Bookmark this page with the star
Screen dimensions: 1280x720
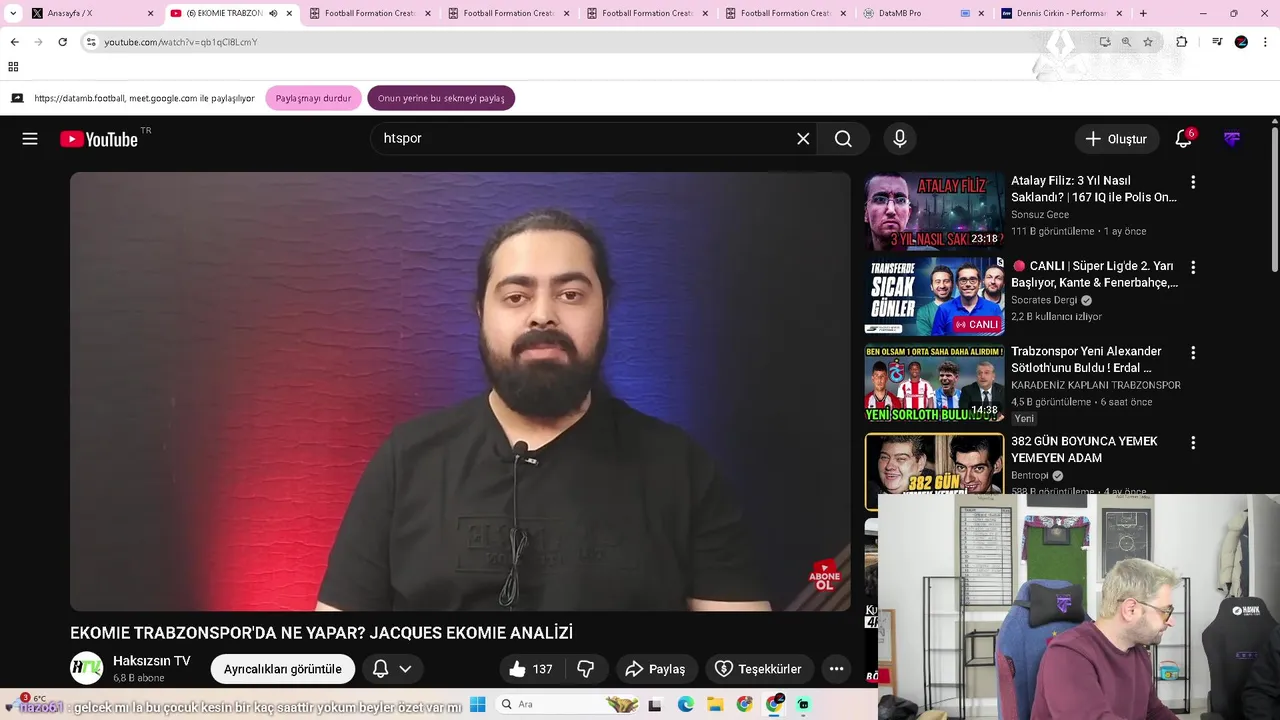(x=1148, y=42)
